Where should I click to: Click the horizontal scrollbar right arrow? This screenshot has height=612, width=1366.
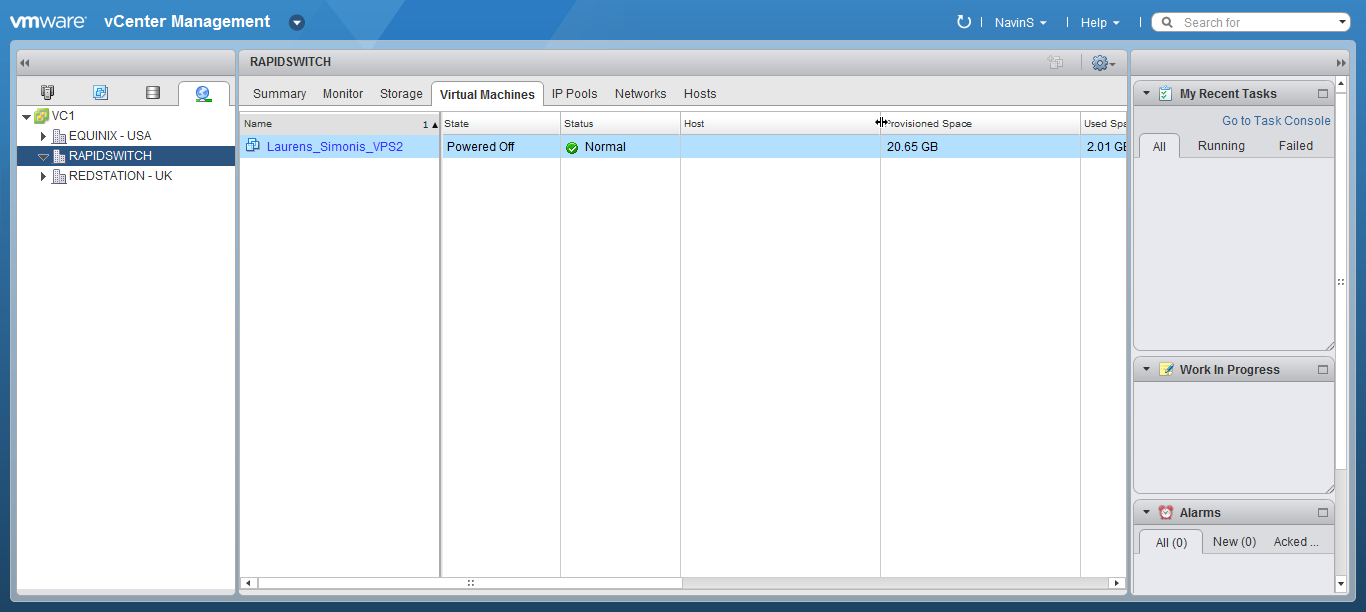1117,582
